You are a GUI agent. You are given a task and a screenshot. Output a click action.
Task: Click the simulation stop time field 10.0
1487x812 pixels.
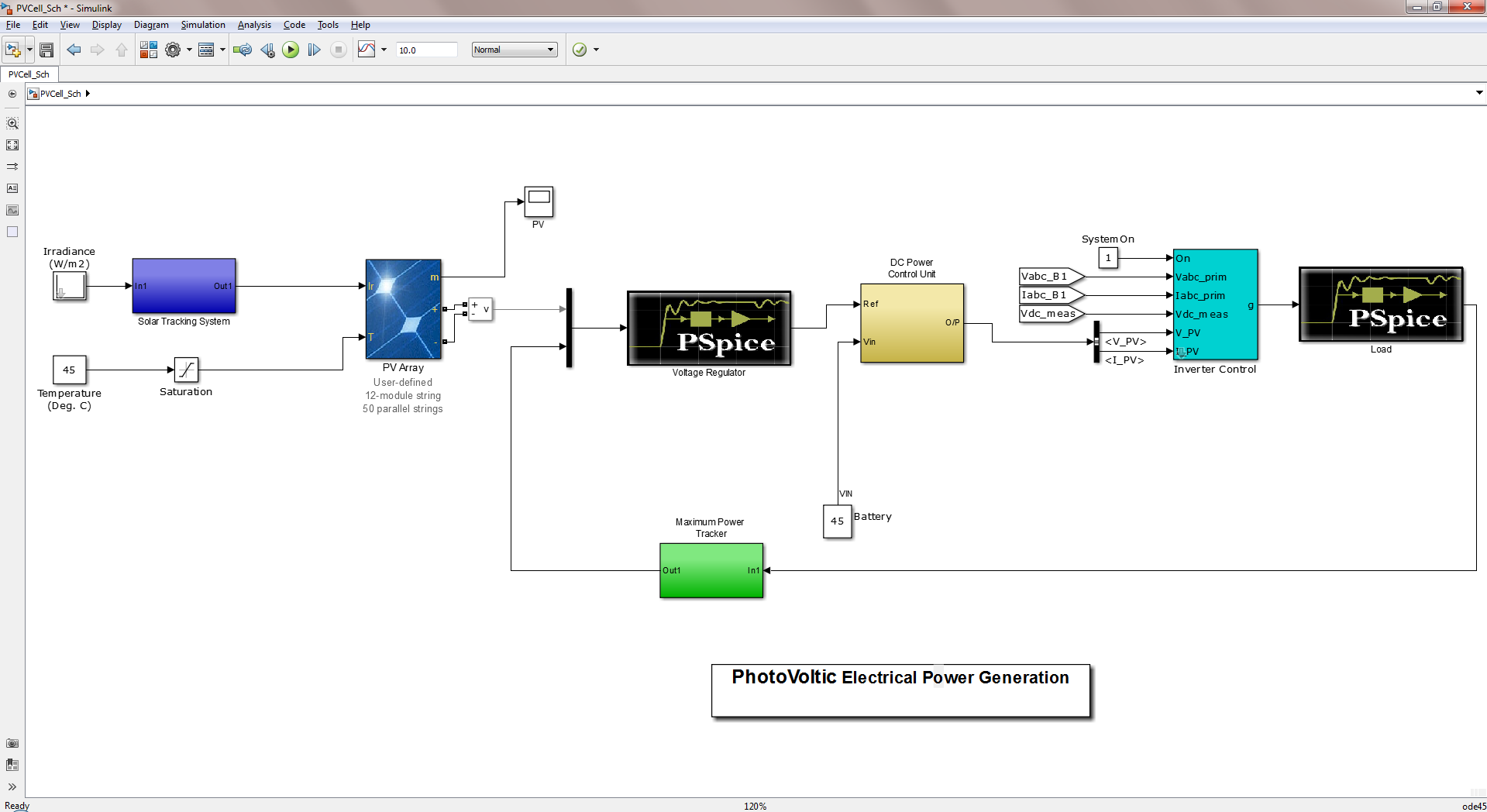[426, 50]
